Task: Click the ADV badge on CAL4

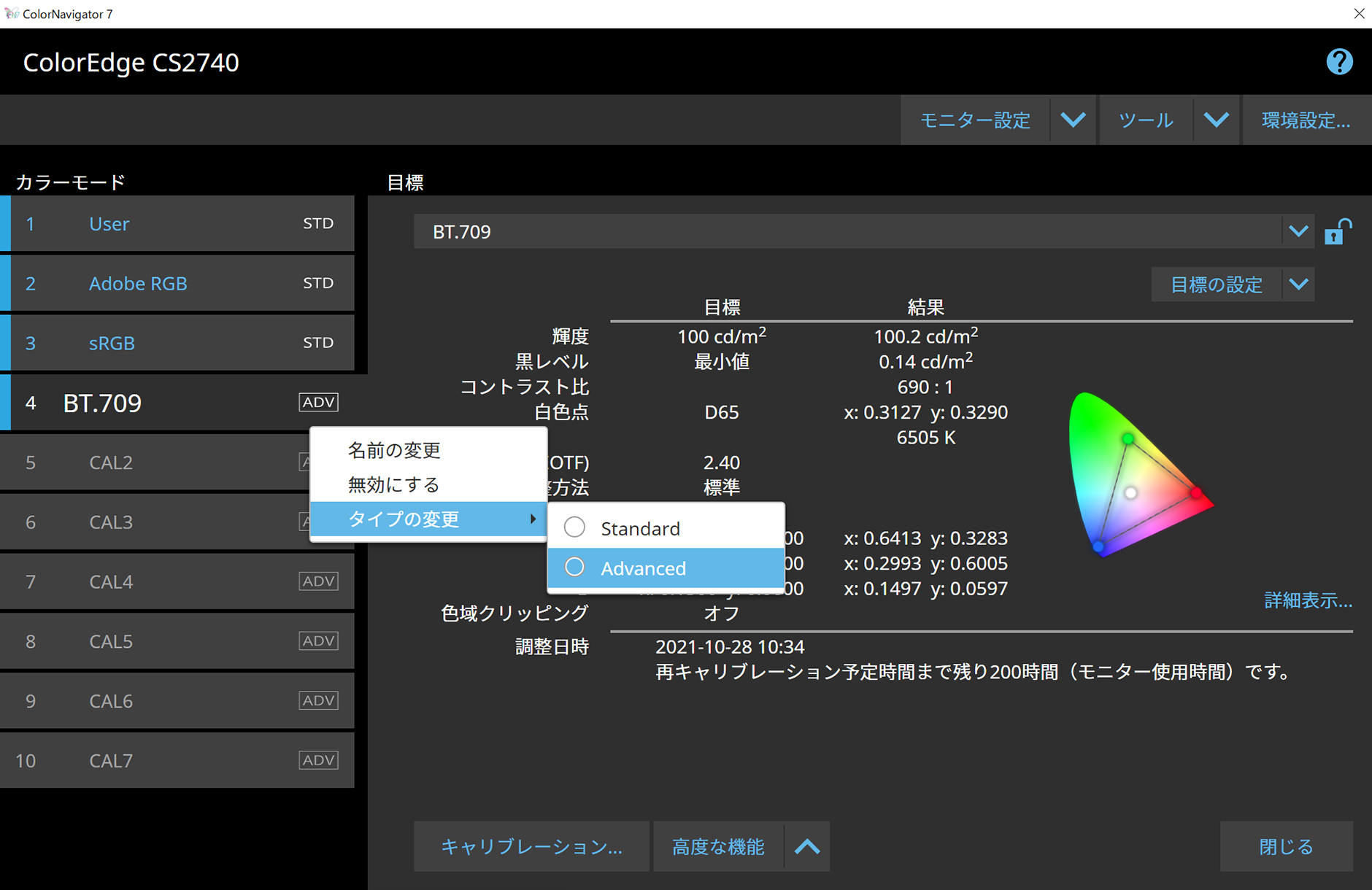Action: (x=319, y=581)
